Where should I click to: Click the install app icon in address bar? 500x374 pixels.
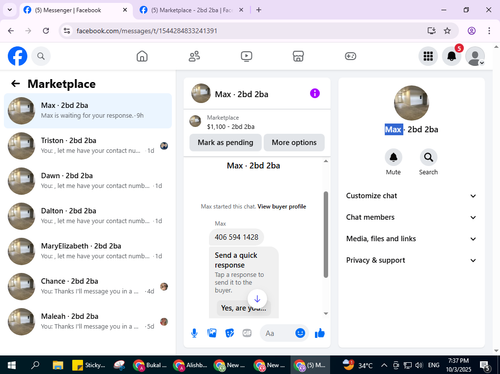pyautogui.click(x=431, y=31)
